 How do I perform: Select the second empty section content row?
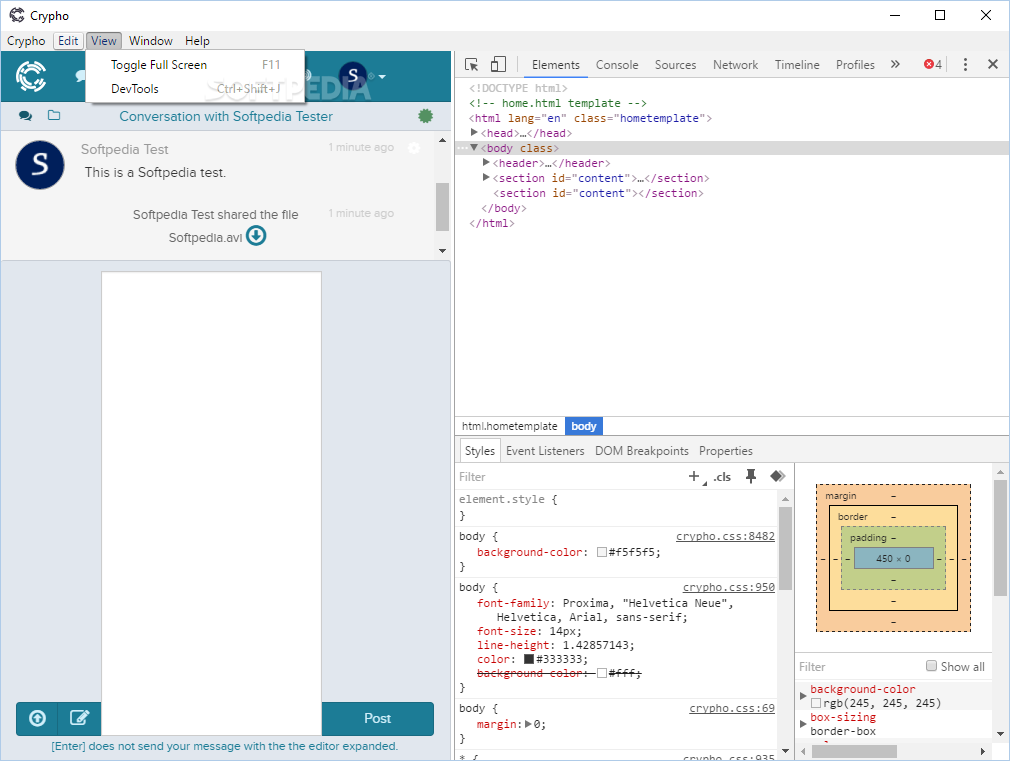[598, 193]
